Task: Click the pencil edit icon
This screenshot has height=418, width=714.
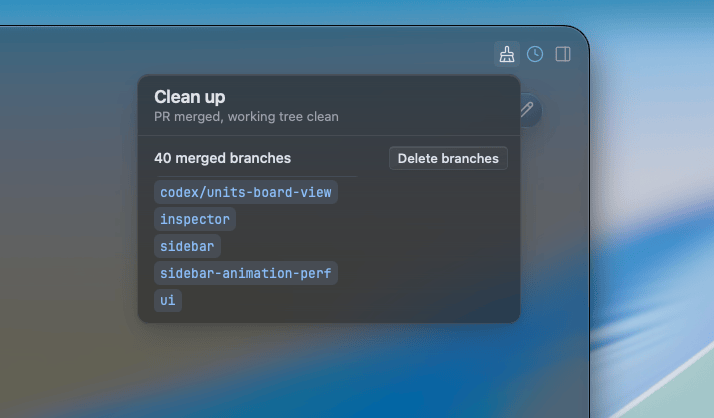Action: pos(527,110)
